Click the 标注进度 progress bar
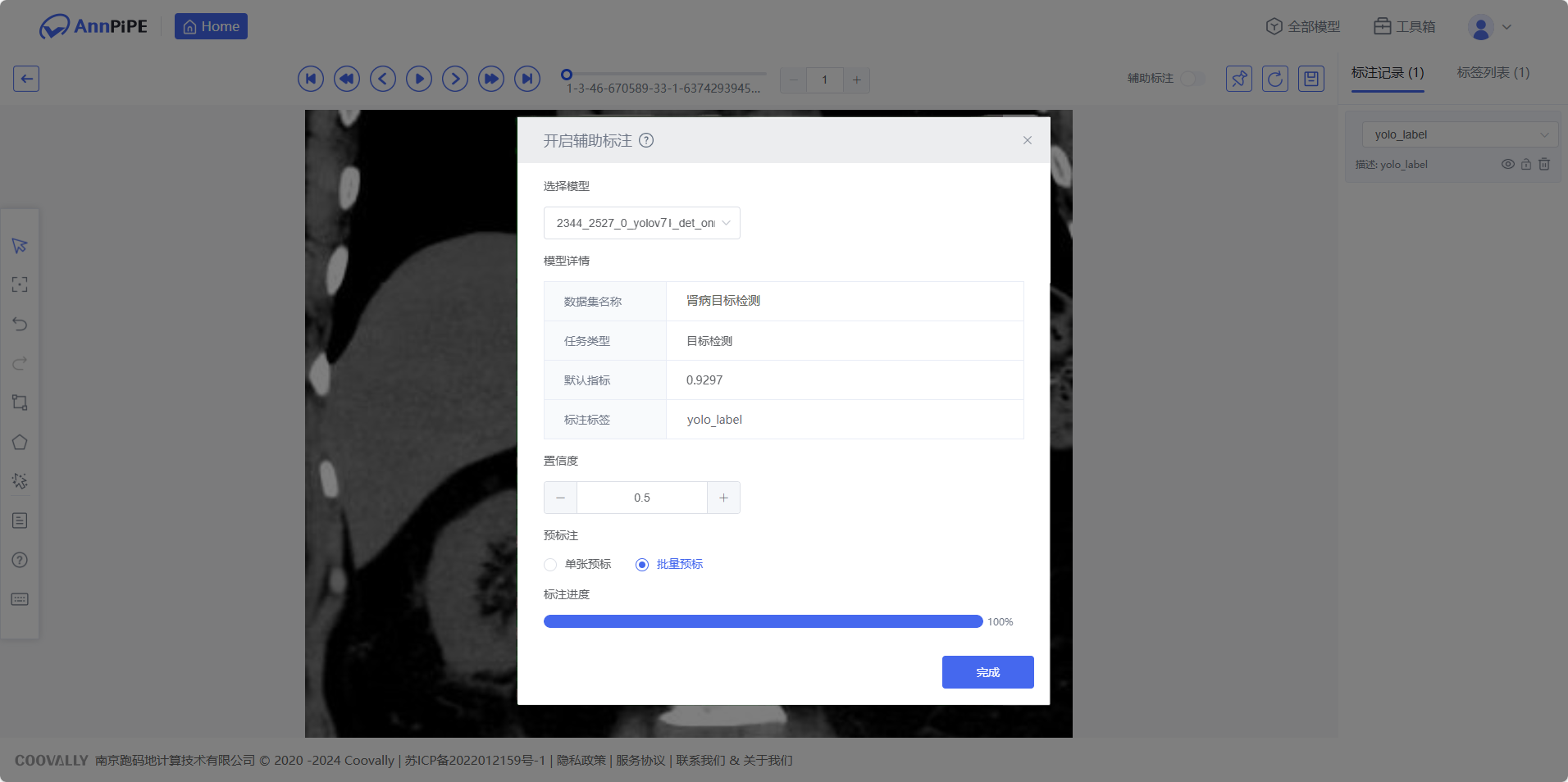 pos(763,621)
